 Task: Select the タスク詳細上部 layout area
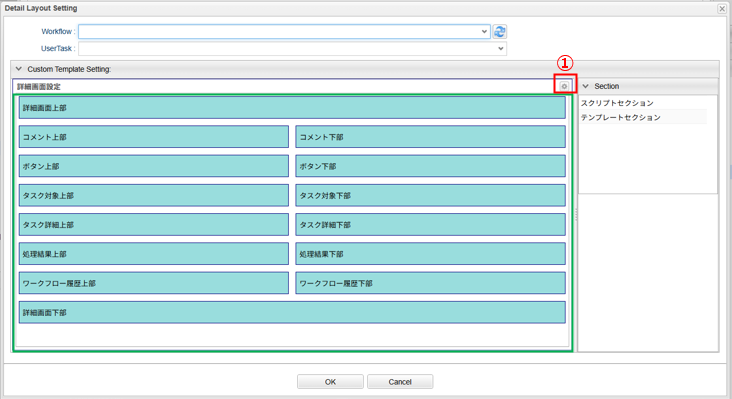pos(154,224)
